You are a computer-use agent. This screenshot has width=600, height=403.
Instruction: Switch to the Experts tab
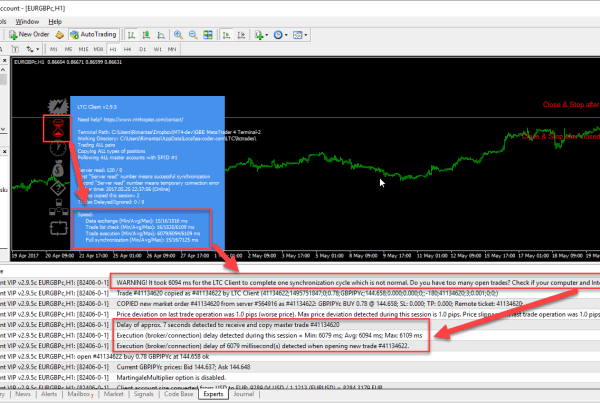[x=213, y=394]
